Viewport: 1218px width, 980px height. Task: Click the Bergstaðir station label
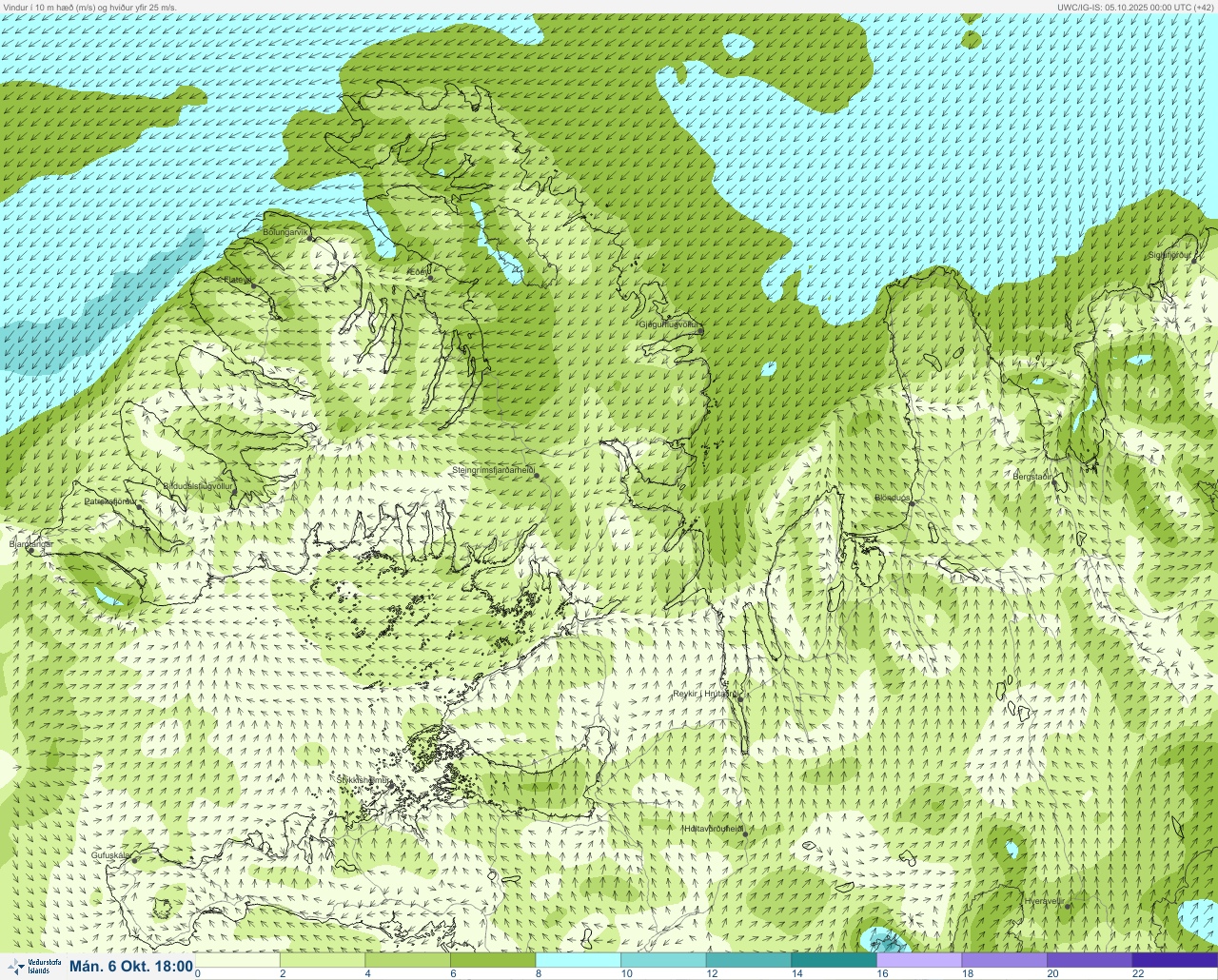click(x=1032, y=476)
